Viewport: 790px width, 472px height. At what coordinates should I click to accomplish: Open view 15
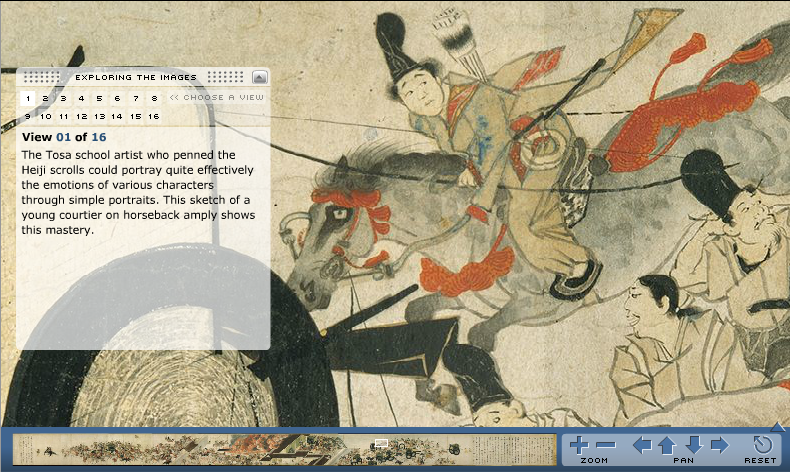[x=136, y=116]
